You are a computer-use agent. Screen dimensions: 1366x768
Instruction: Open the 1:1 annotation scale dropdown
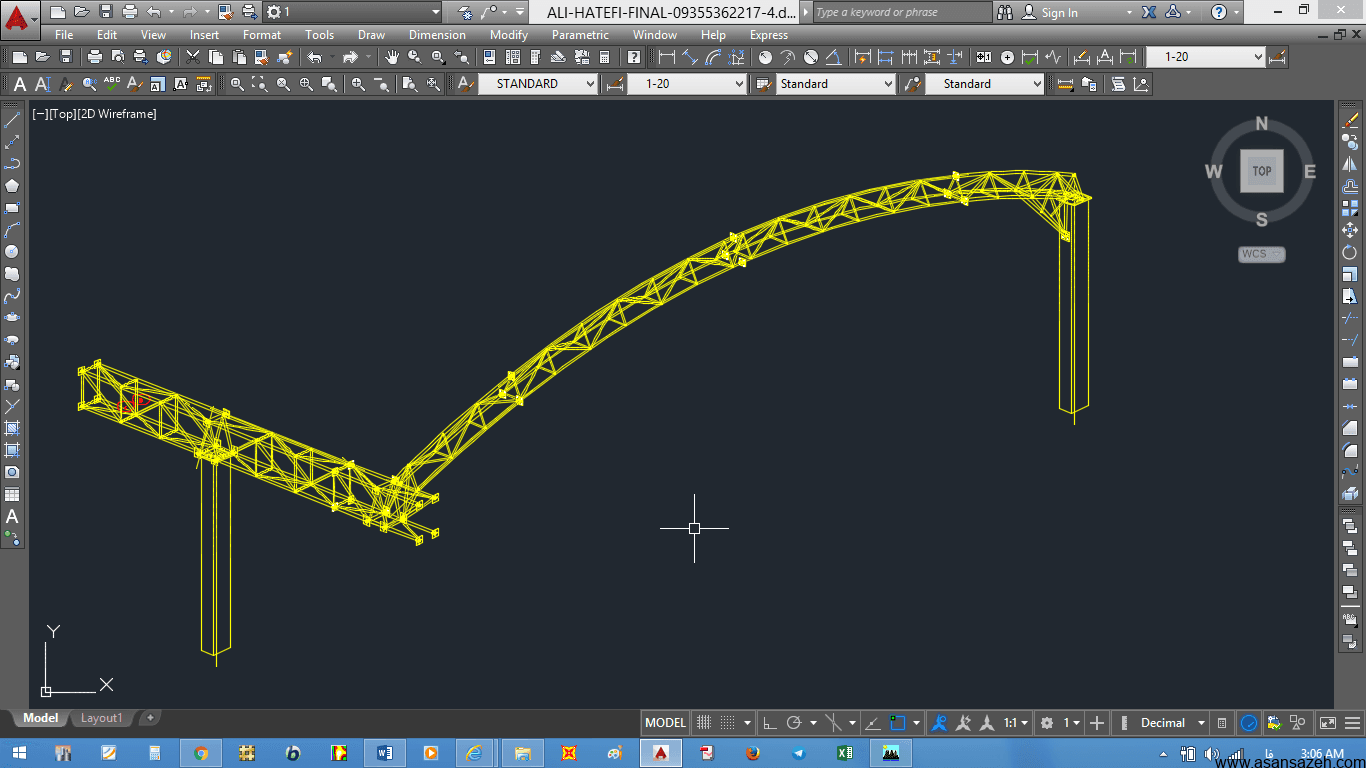1016,723
